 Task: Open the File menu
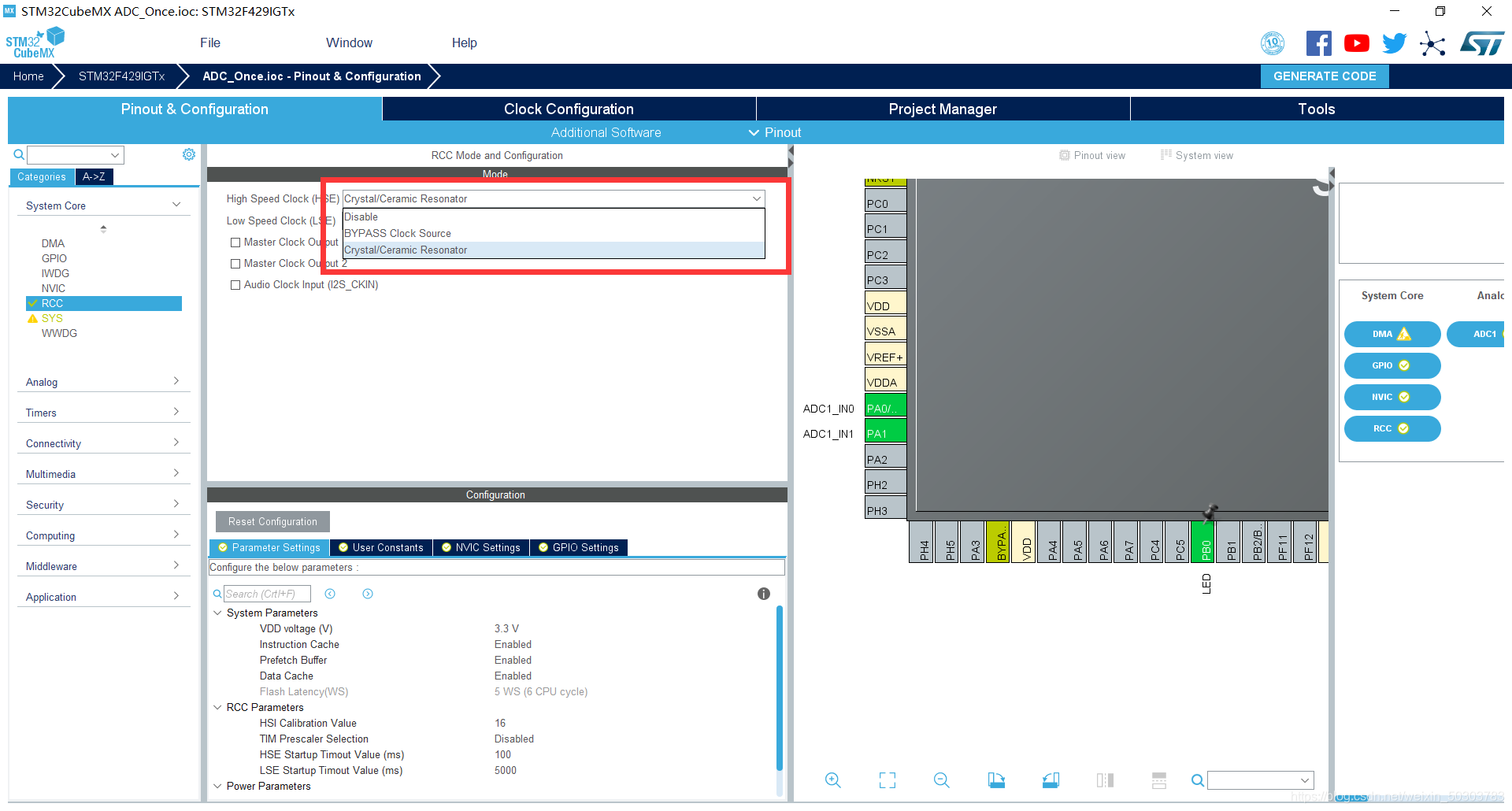pyautogui.click(x=210, y=43)
